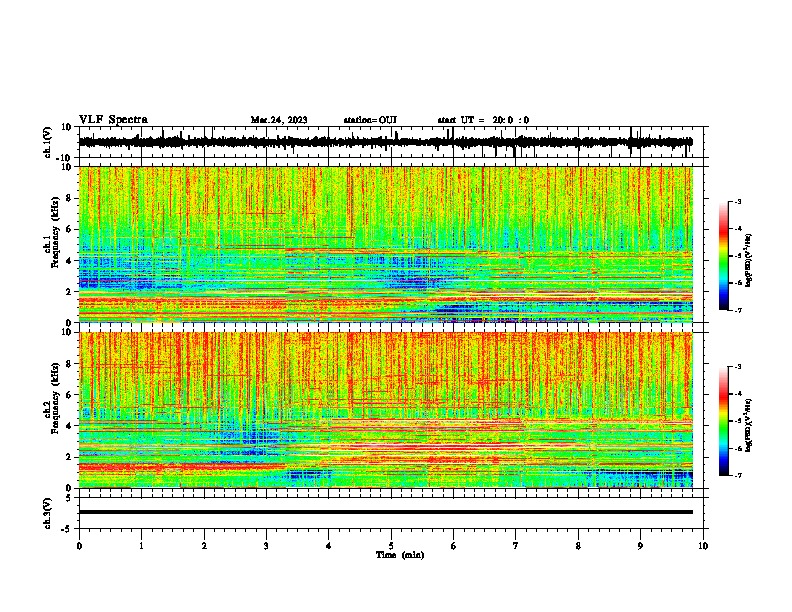Screen dimensions: 792x612
Task: Click inside the ch.1 voltage waveform panel
Action: pos(390,142)
